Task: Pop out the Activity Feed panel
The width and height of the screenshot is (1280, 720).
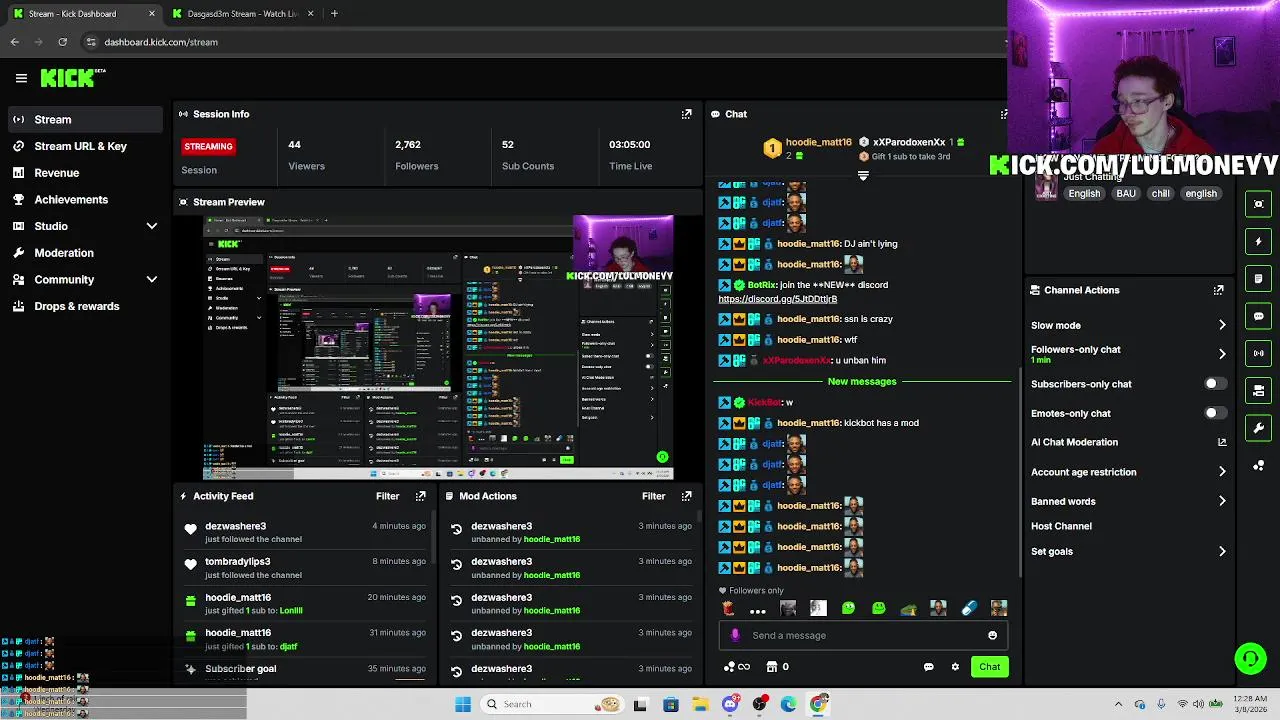Action: click(x=420, y=496)
